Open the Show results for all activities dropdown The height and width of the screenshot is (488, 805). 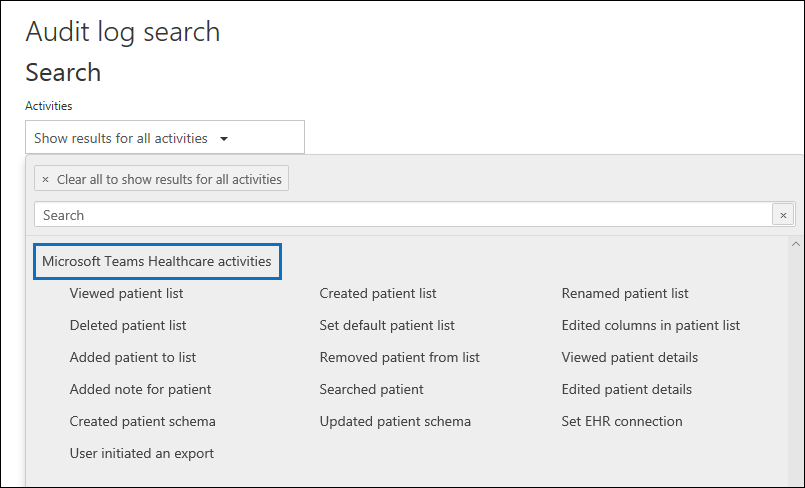pyautogui.click(x=164, y=138)
